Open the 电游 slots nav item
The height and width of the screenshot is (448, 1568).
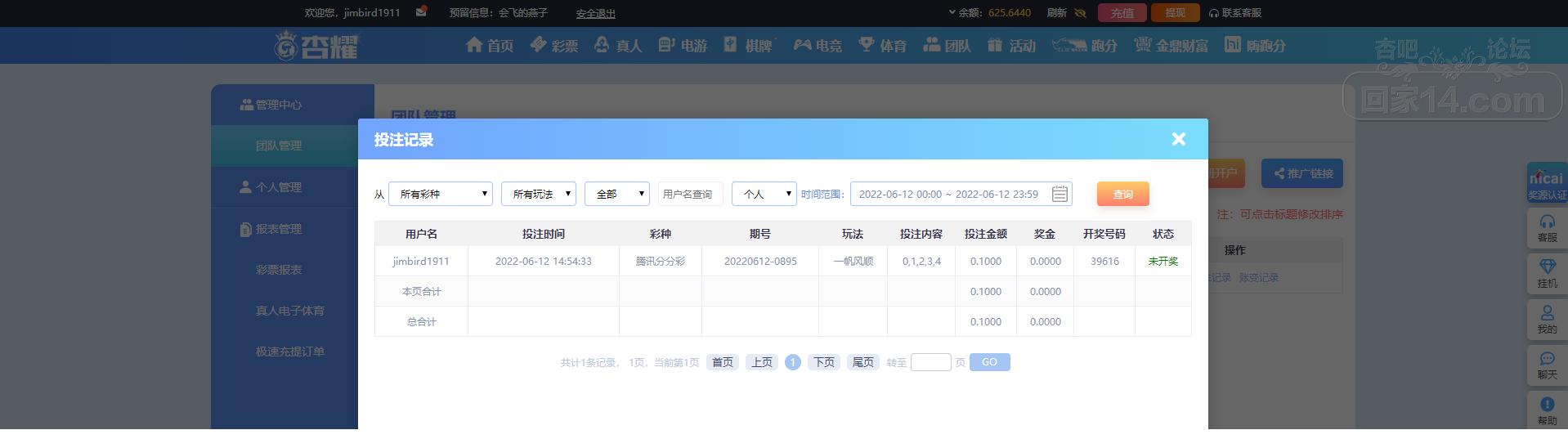pyautogui.click(x=683, y=46)
